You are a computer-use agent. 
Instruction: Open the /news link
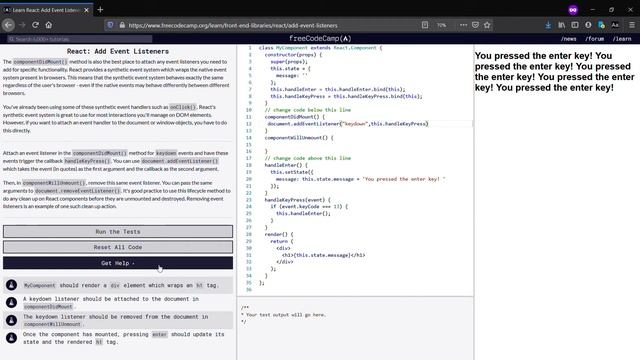point(569,39)
